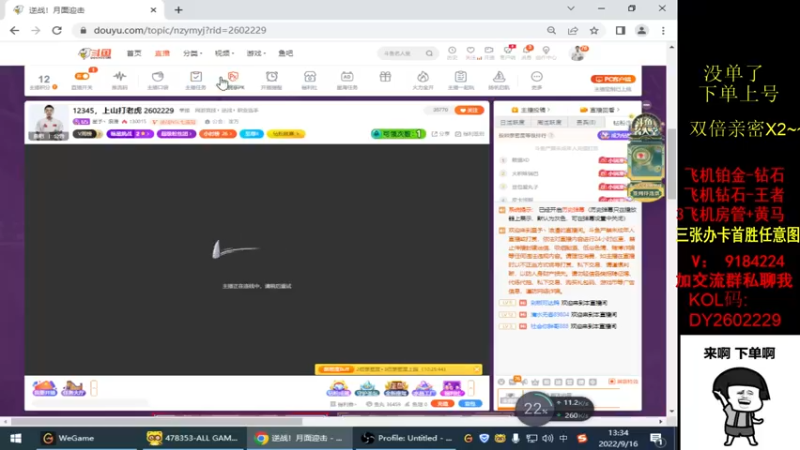Expand the 视频 video dropdown
The width and height of the screenshot is (800, 450).
(x=224, y=53)
